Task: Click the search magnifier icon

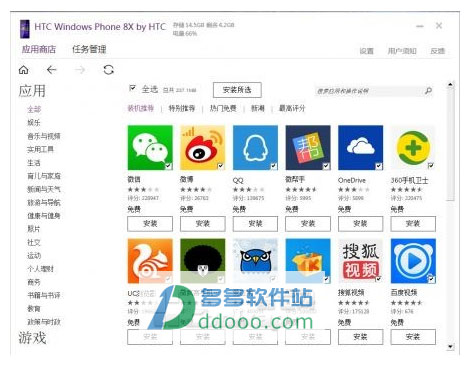Action: 428,90
